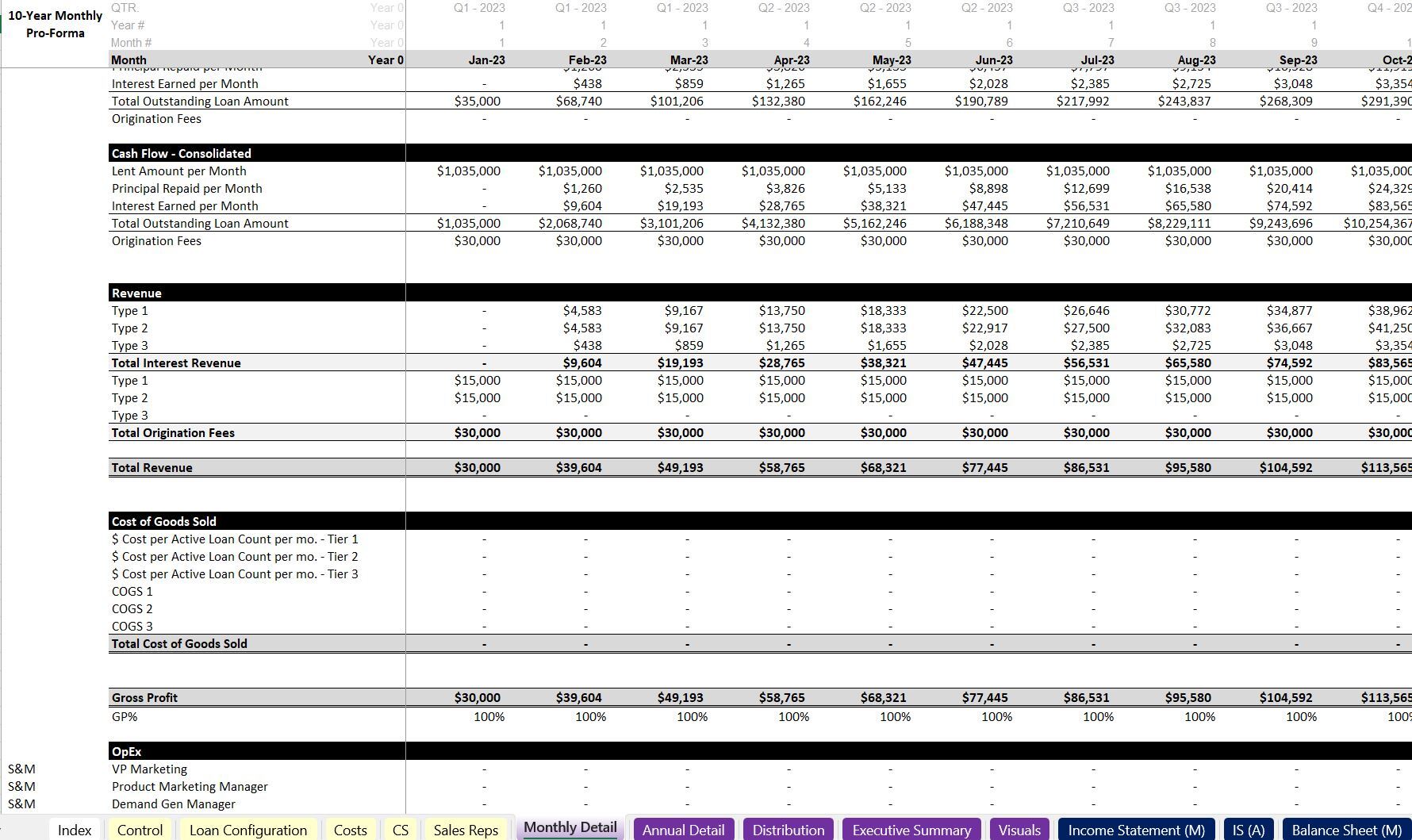1412x840 pixels.
Task: Select the Total Origination Fees label
Action: 173,432
